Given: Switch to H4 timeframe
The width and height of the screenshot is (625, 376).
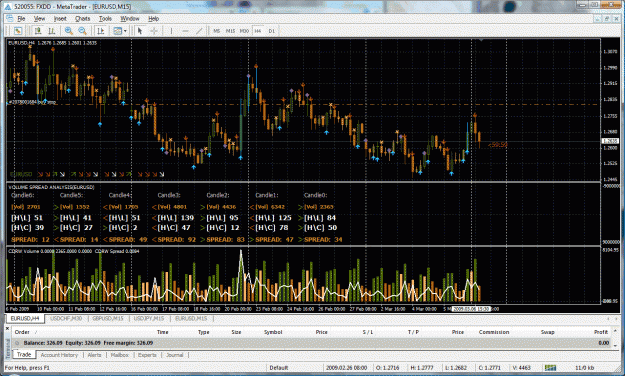Looking at the screenshot, I should [258, 31].
